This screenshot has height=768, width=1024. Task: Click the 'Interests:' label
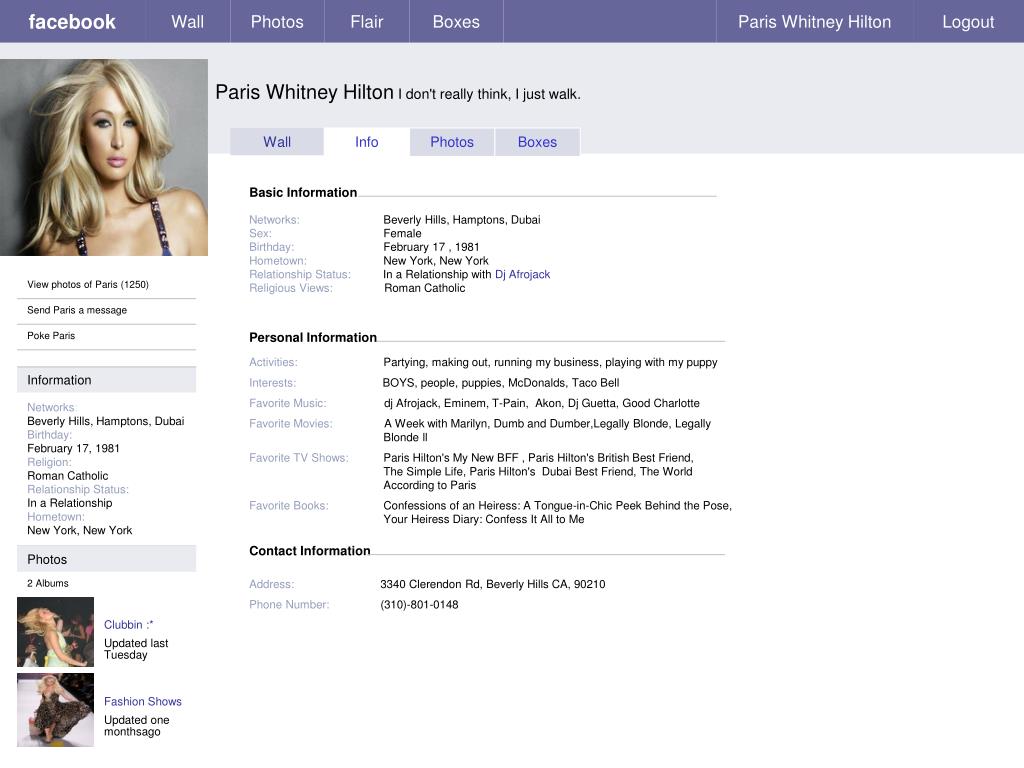click(x=272, y=383)
